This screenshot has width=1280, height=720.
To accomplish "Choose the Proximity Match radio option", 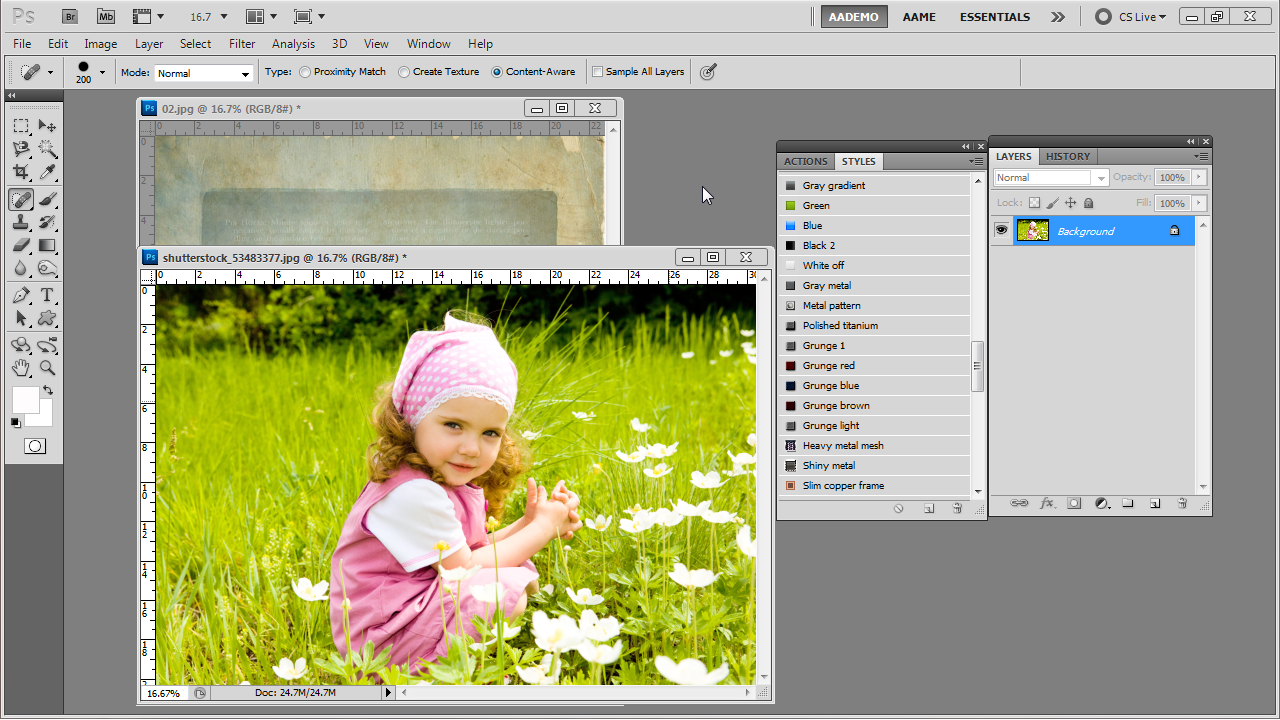I will point(305,72).
